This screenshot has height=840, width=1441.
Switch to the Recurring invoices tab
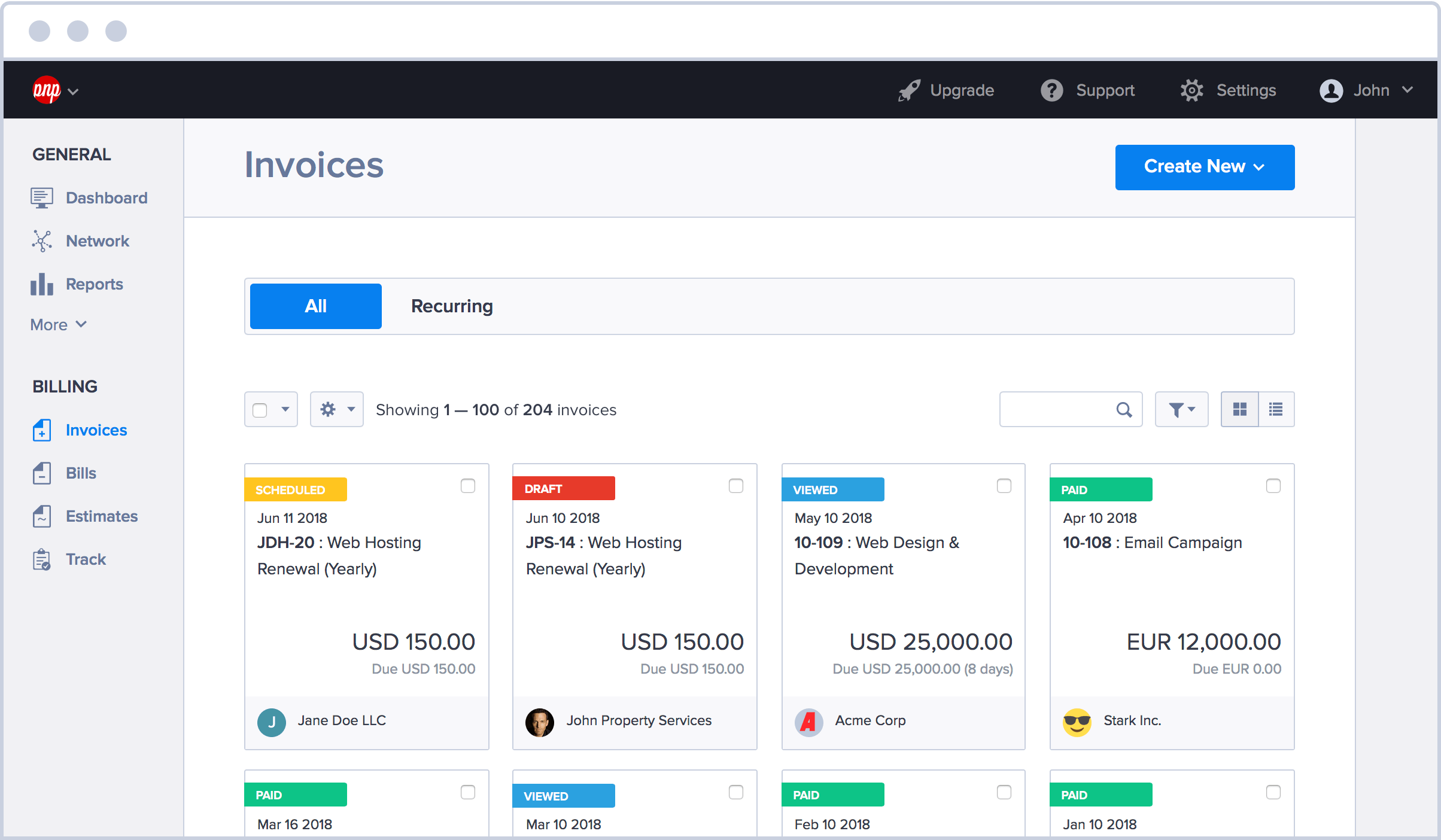[451, 306]
